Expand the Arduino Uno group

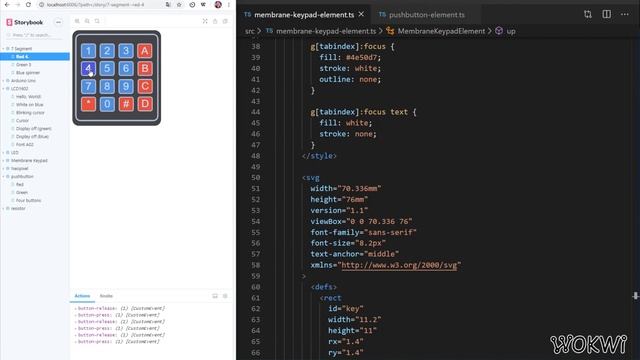point(23,81)
